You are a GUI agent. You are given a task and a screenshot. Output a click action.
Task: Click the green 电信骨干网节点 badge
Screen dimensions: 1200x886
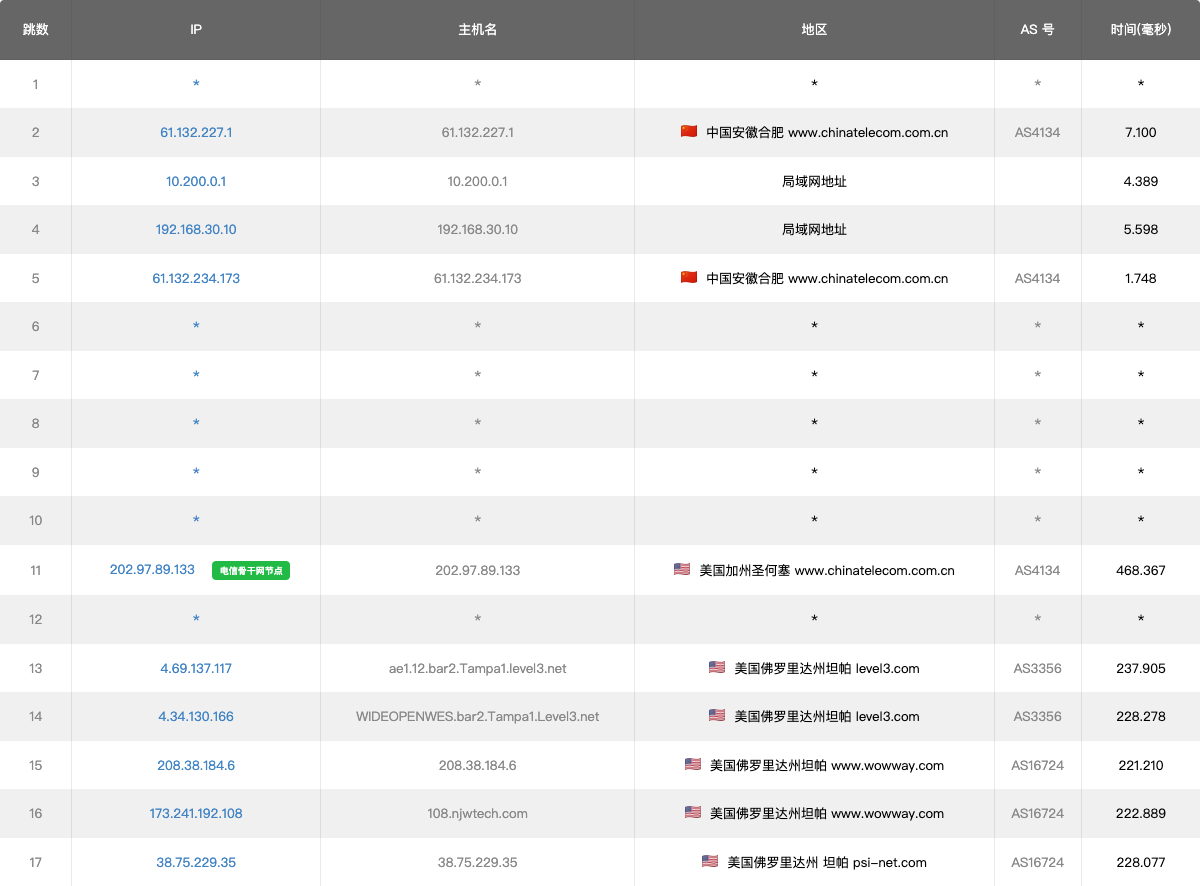tap(251, 571)
